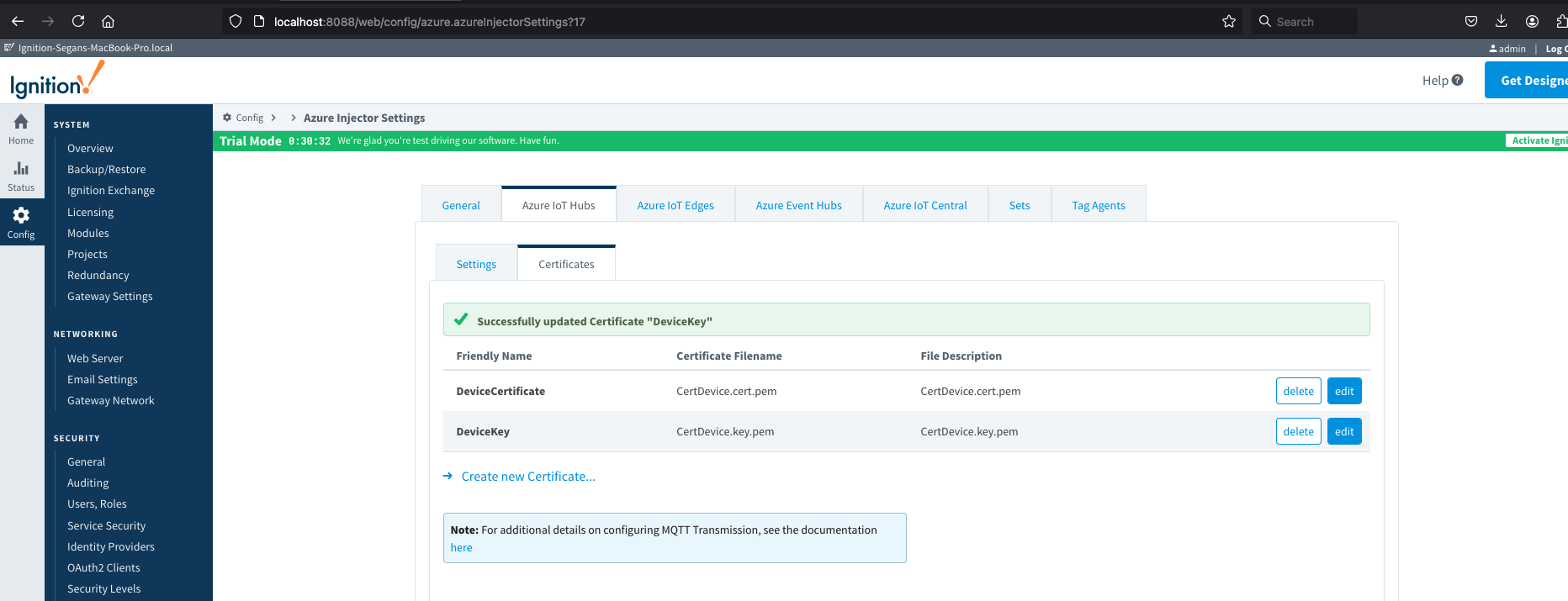The height and width of the screenshot is (601, 1568).
Task: Click Create new Certificate link
Action: [x=527, y=477]
